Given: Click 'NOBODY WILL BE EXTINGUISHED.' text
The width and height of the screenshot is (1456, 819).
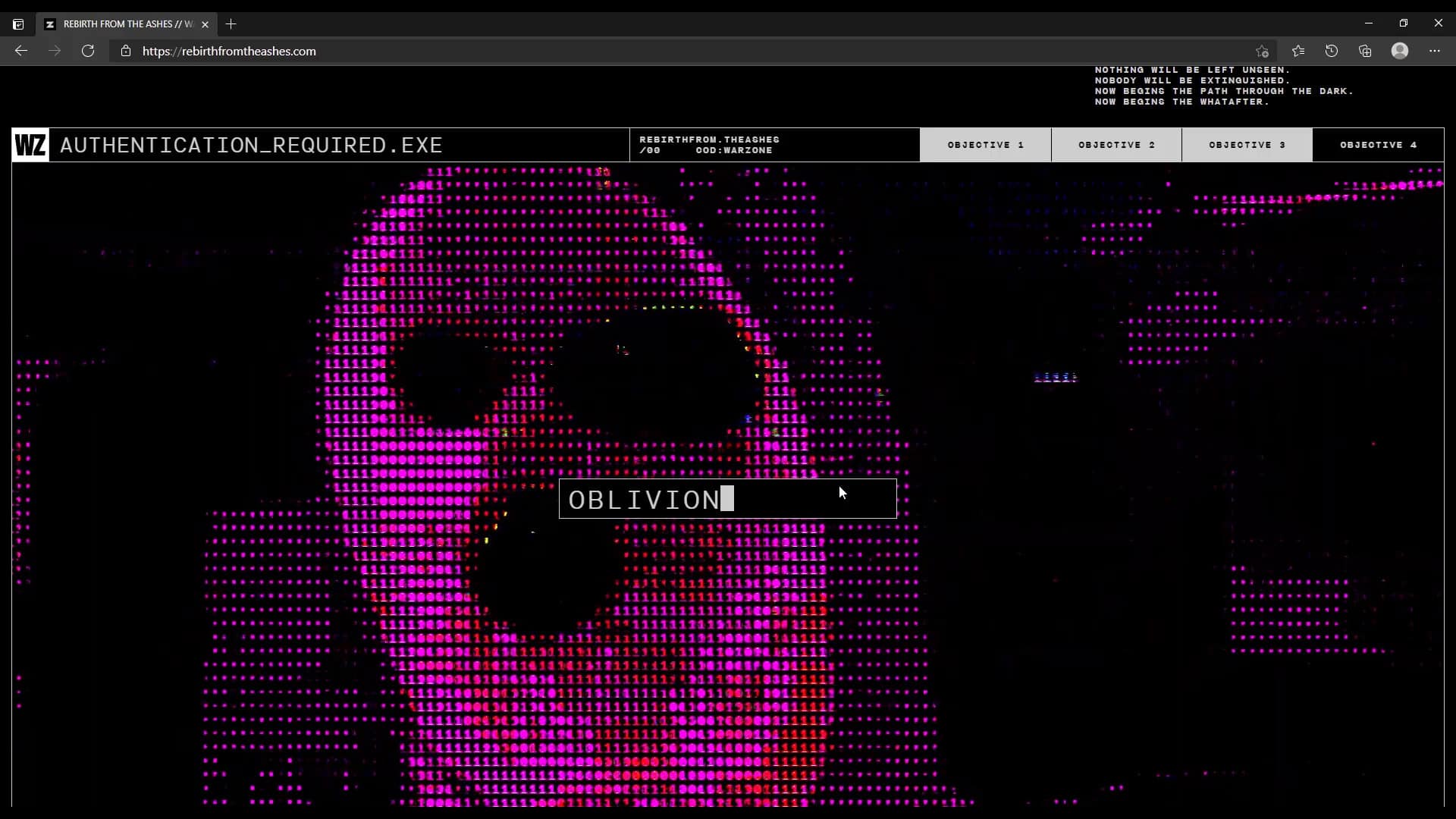Looking at the screenshot, I should (x=1192, y=80).
